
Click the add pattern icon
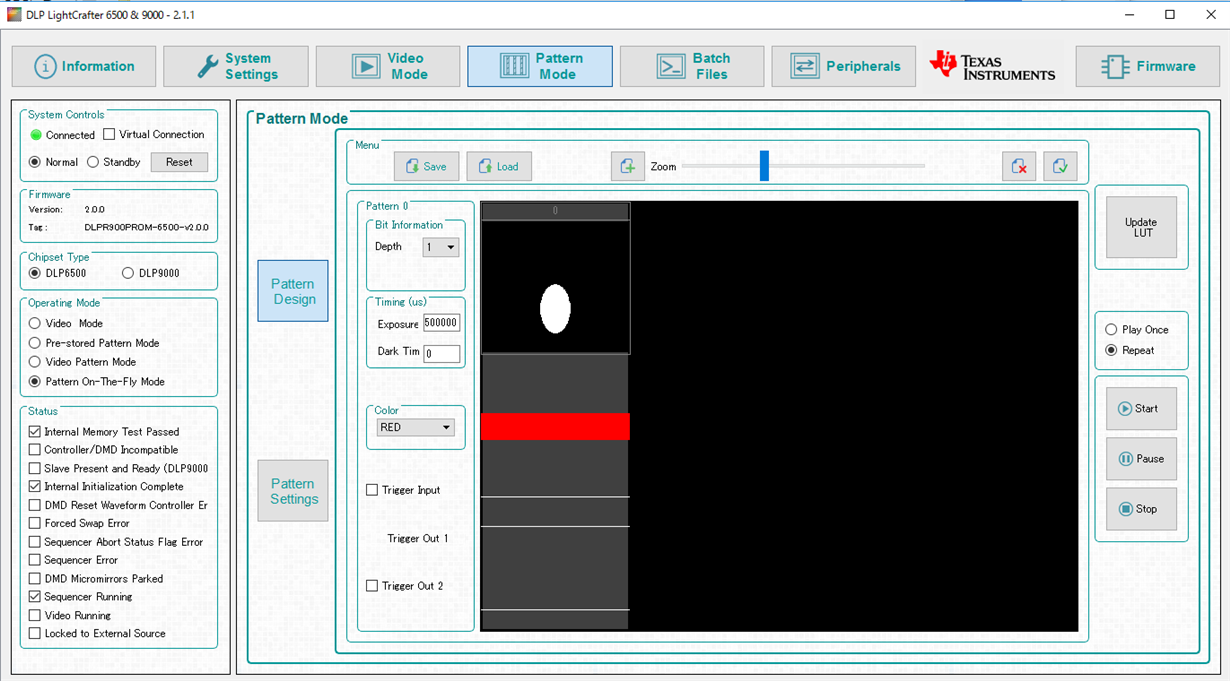click(x=628, y=166)
